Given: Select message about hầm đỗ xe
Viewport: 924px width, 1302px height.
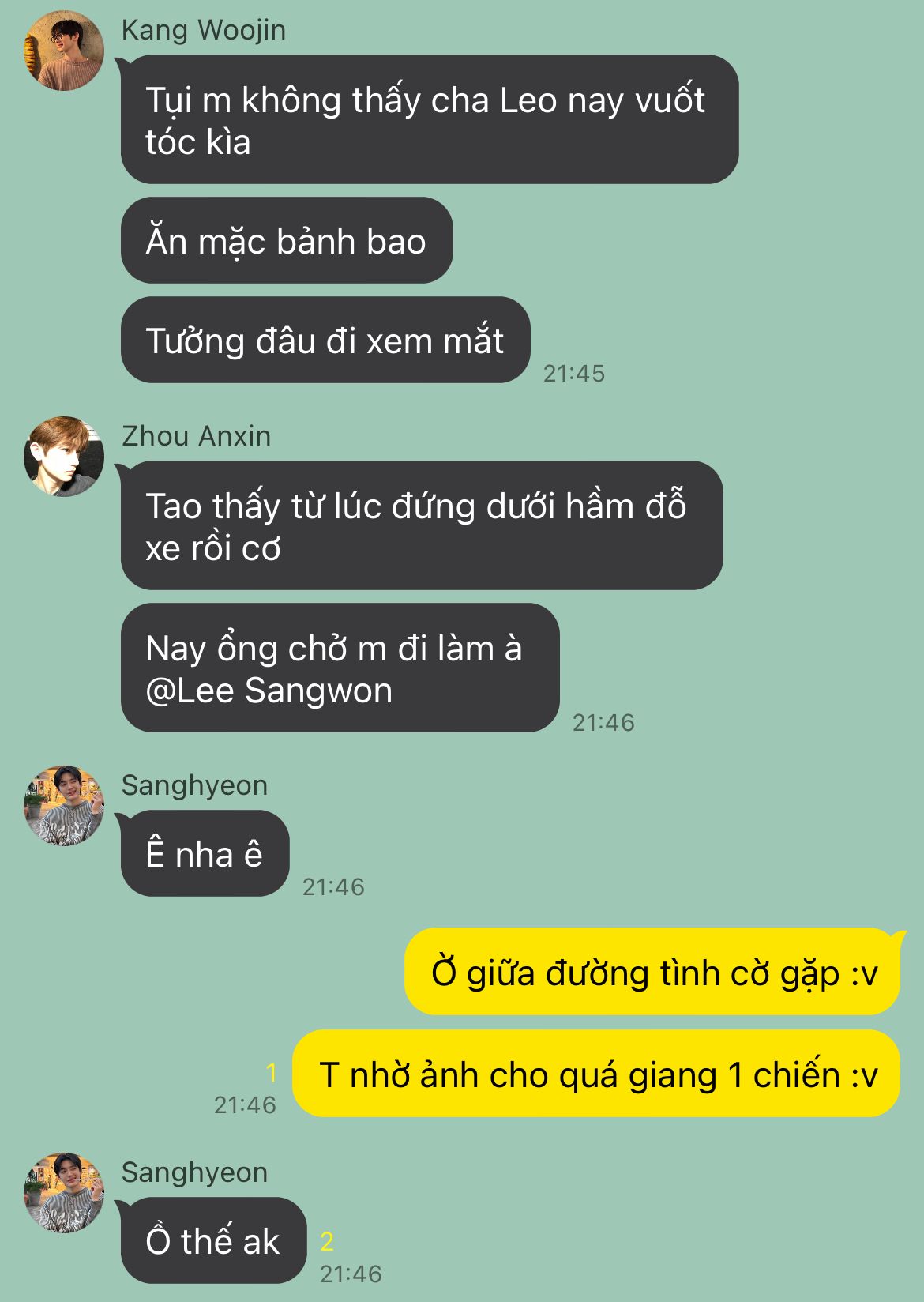Looking at the screenshot, I should click(422, 525).
